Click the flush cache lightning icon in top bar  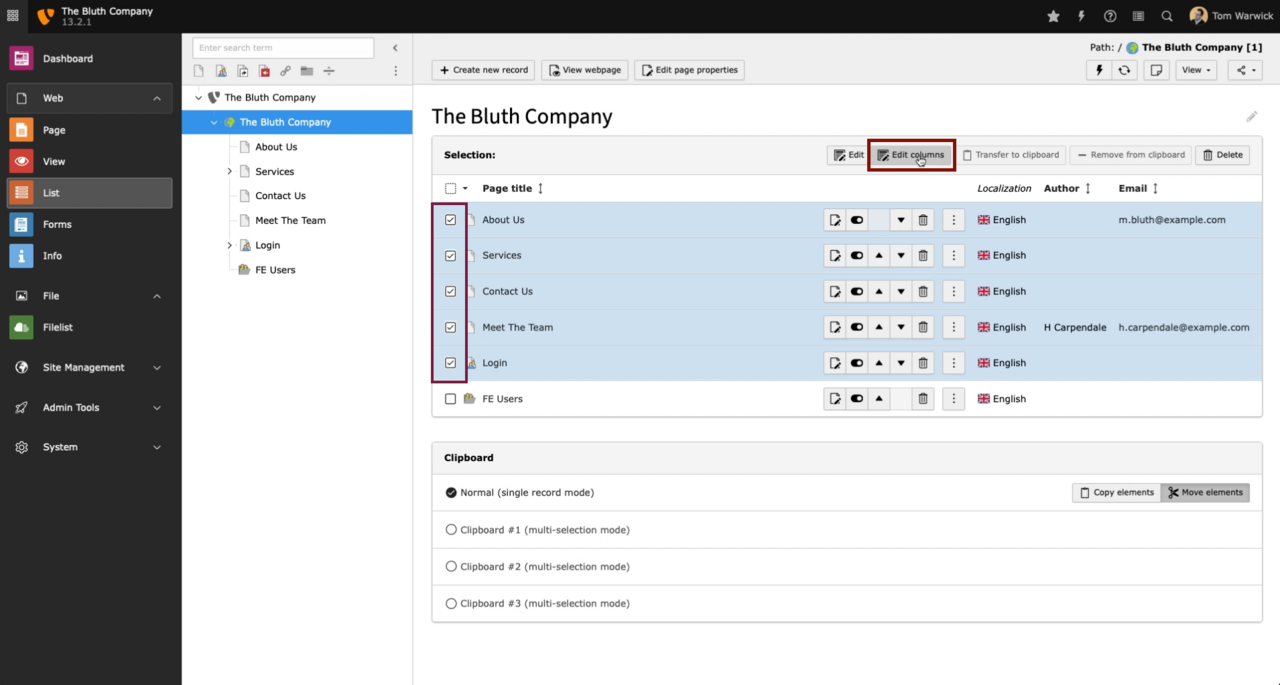(x=1081, y=16)
